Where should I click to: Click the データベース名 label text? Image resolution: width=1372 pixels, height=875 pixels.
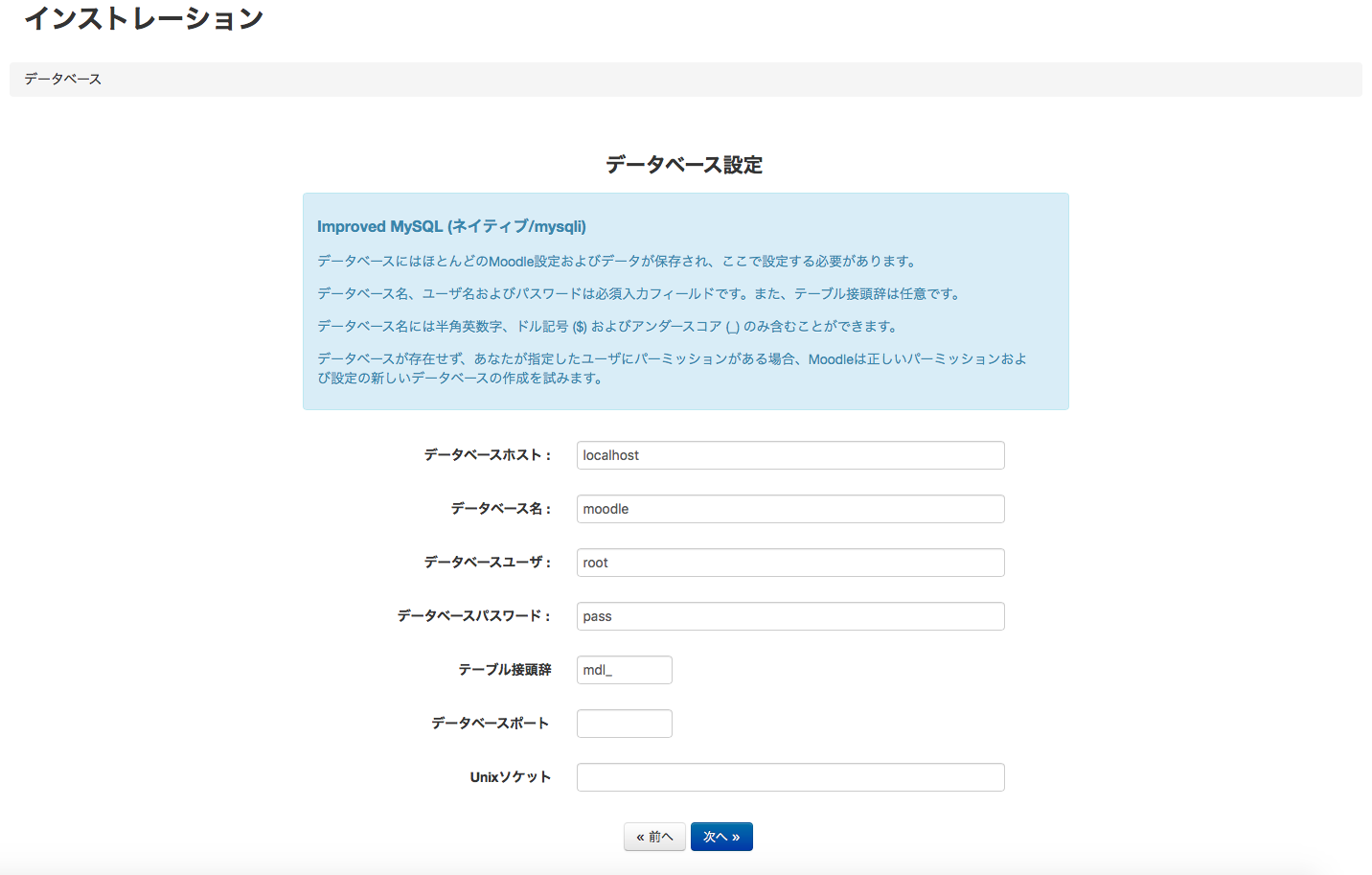501,509
